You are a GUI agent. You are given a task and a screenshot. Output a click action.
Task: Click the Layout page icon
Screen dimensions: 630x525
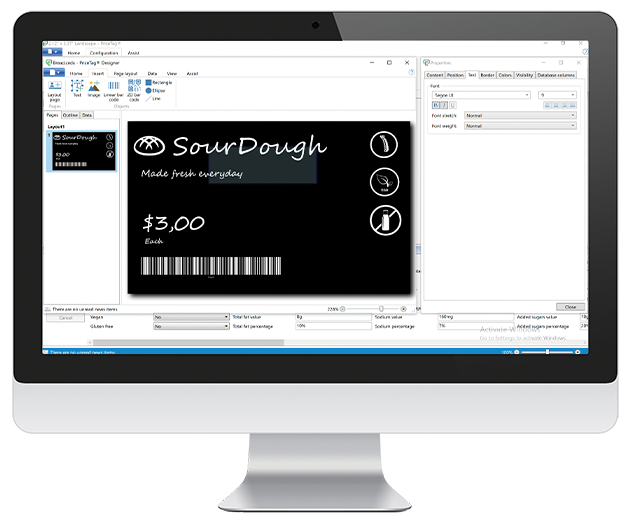click(x=54, y=91)
